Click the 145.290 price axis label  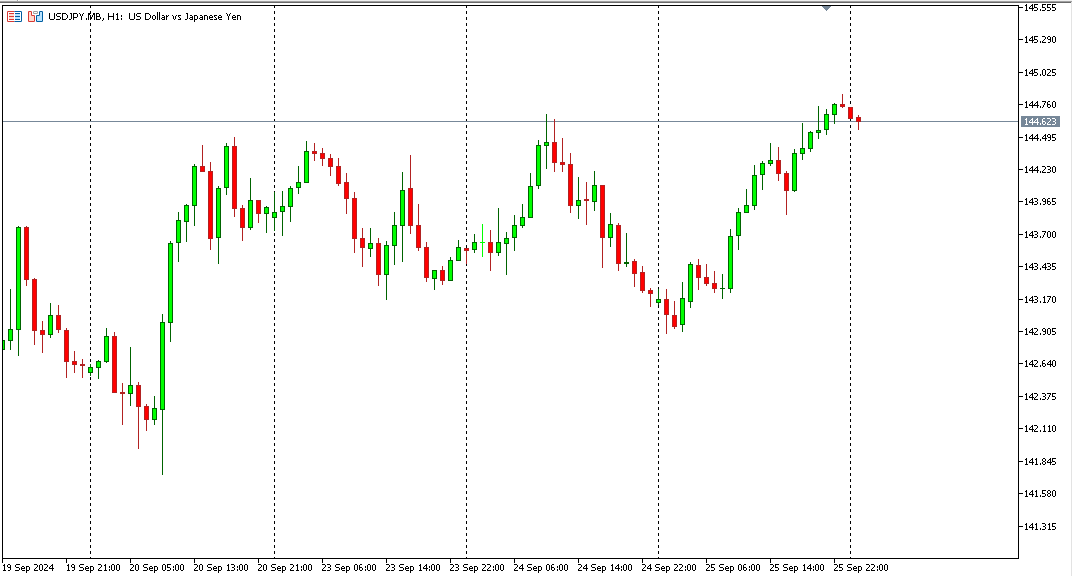1040,40
